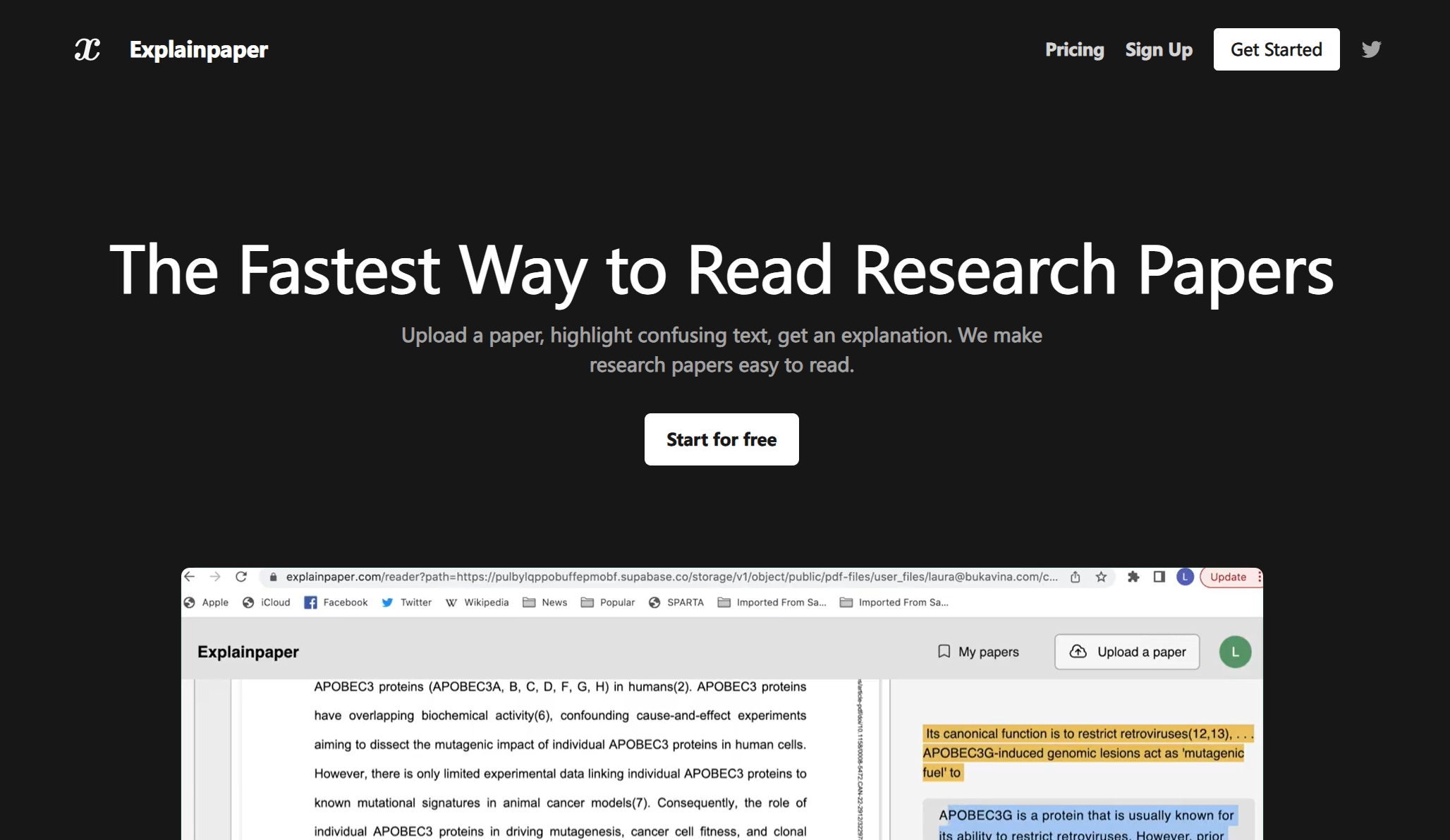The width and height of the screenshot is (1450, 840).
Task: Click the hero headline The Fastest Way
Action: pyautogui.click(x=721, y=270)
